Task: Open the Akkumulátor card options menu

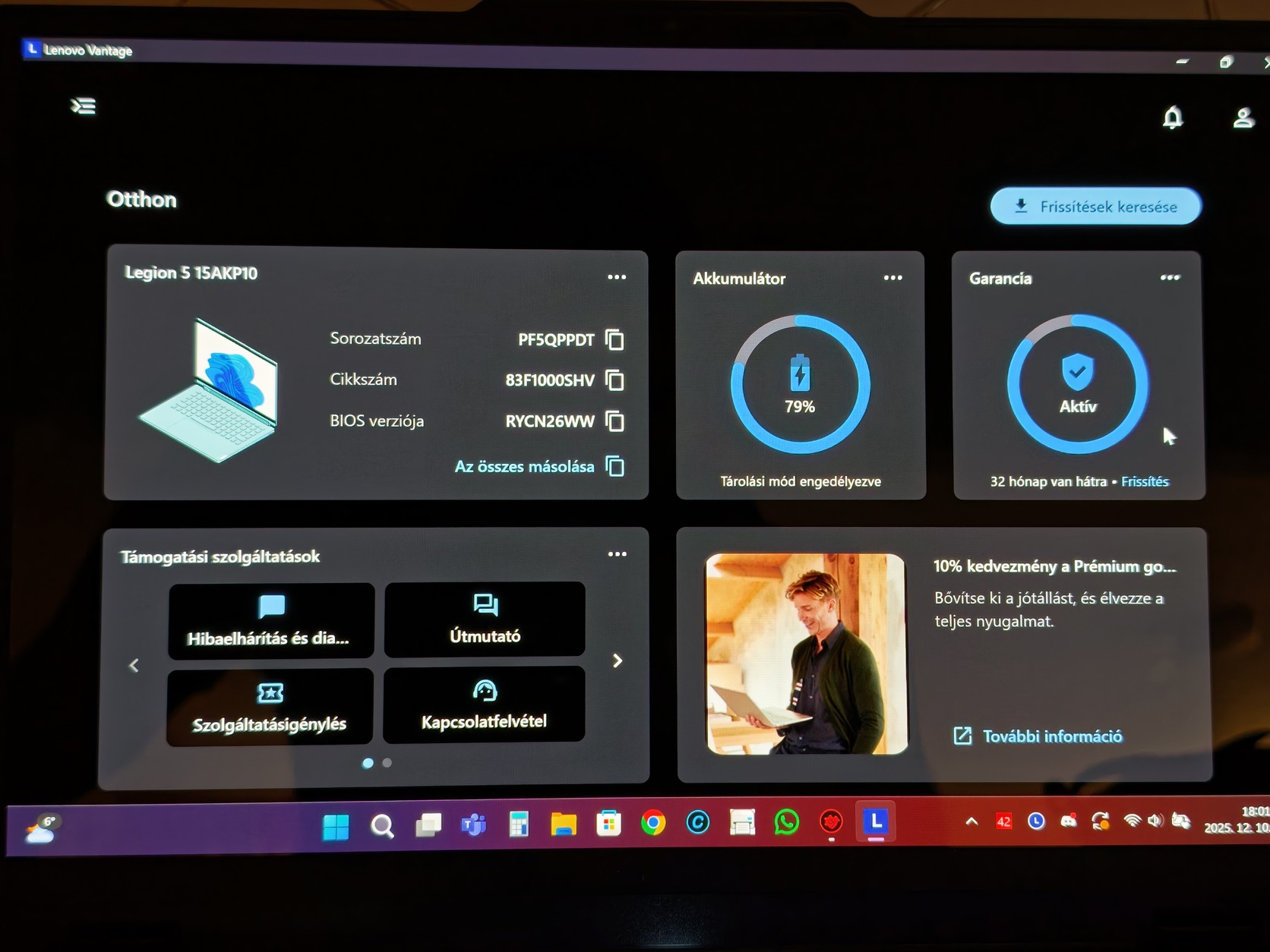Action: [x=893, y=278]
